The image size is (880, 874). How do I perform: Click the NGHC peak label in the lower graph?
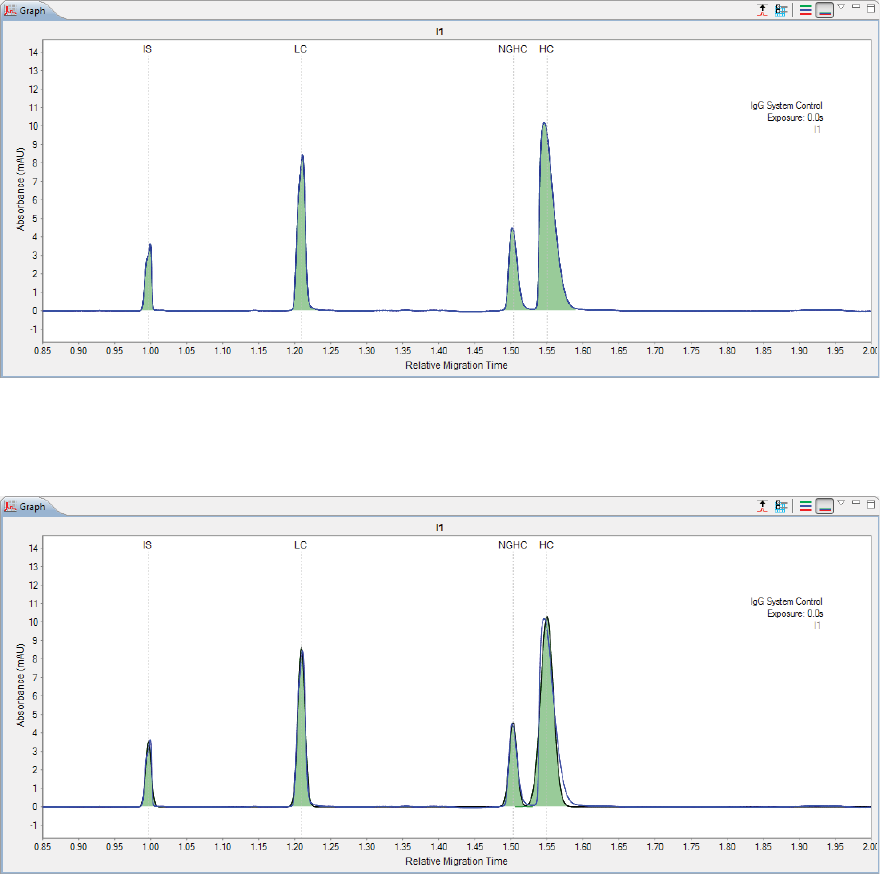512,545
